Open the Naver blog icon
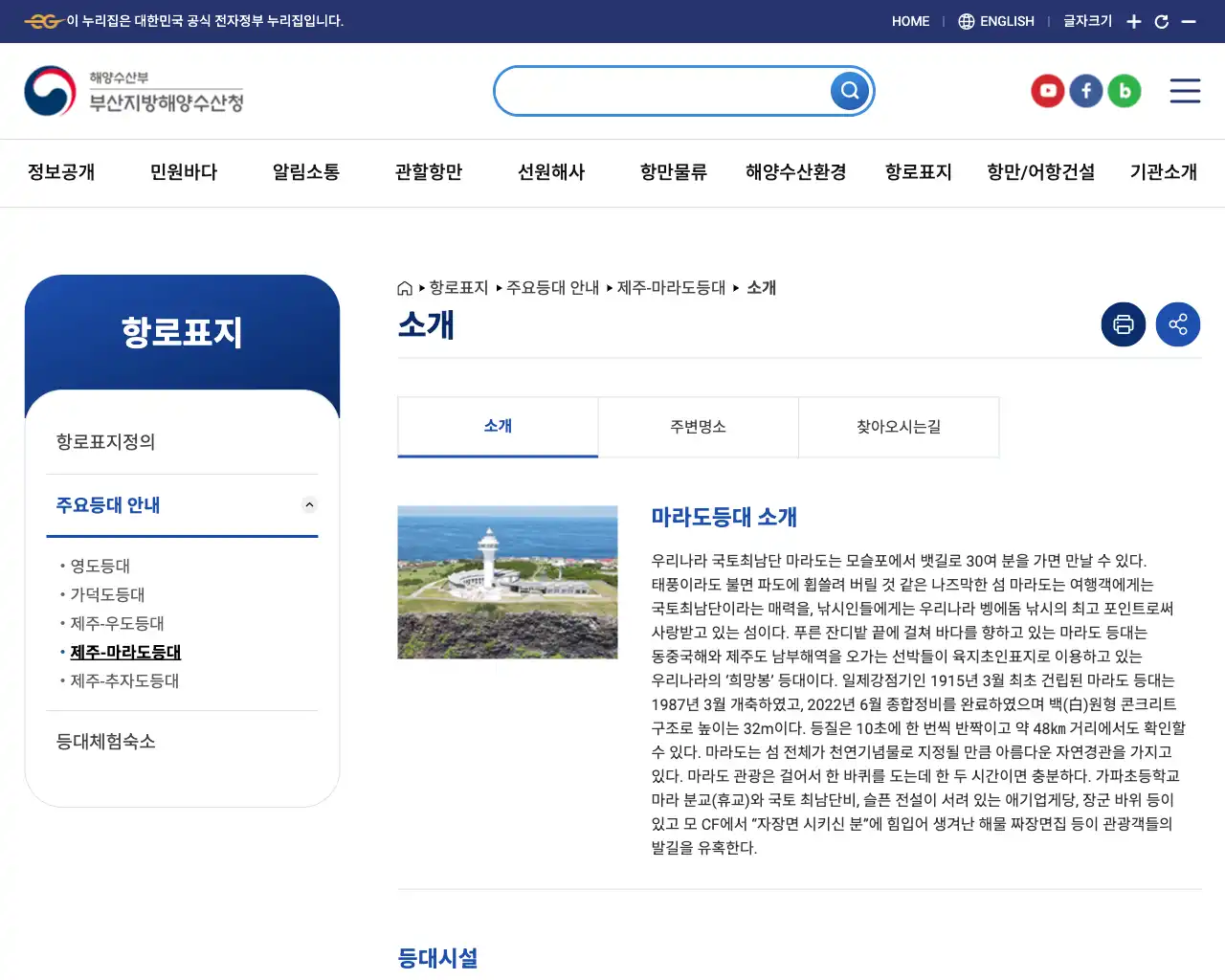The width and height of the screenshot is (1225, 980). point(1125,91)
